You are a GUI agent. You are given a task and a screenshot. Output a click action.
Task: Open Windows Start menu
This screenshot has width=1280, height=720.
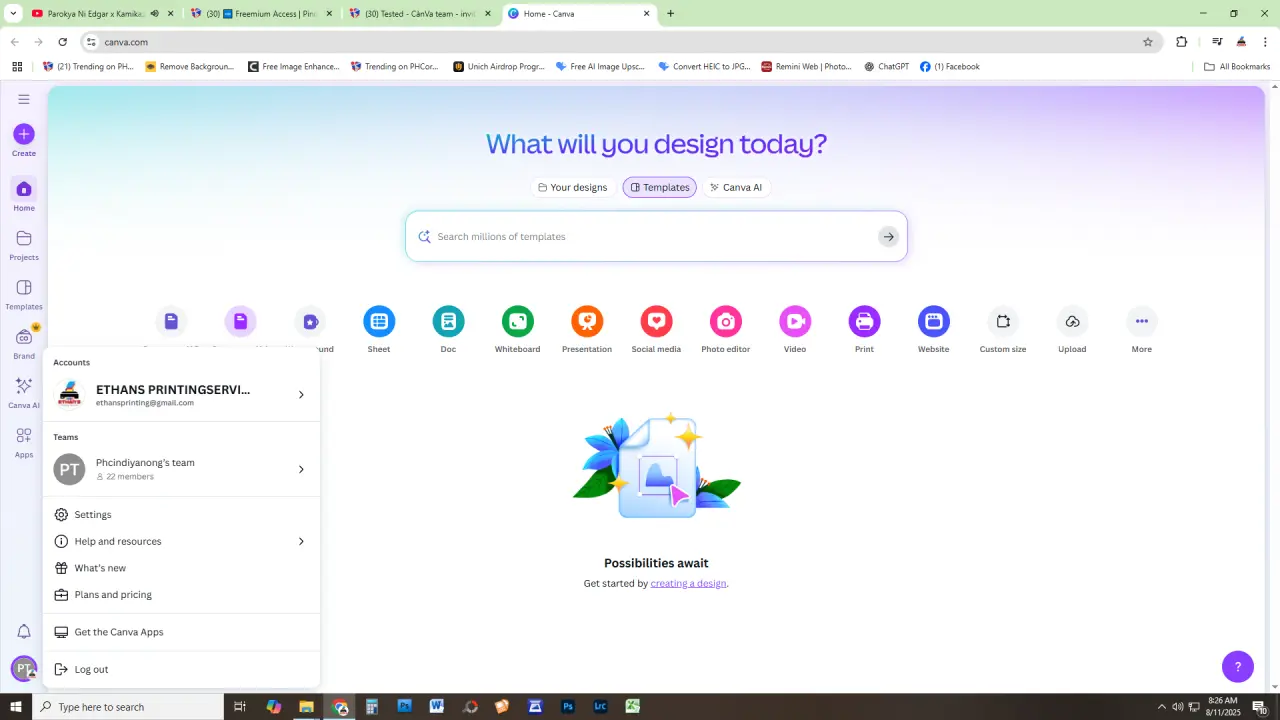click(x=16, y=707)
